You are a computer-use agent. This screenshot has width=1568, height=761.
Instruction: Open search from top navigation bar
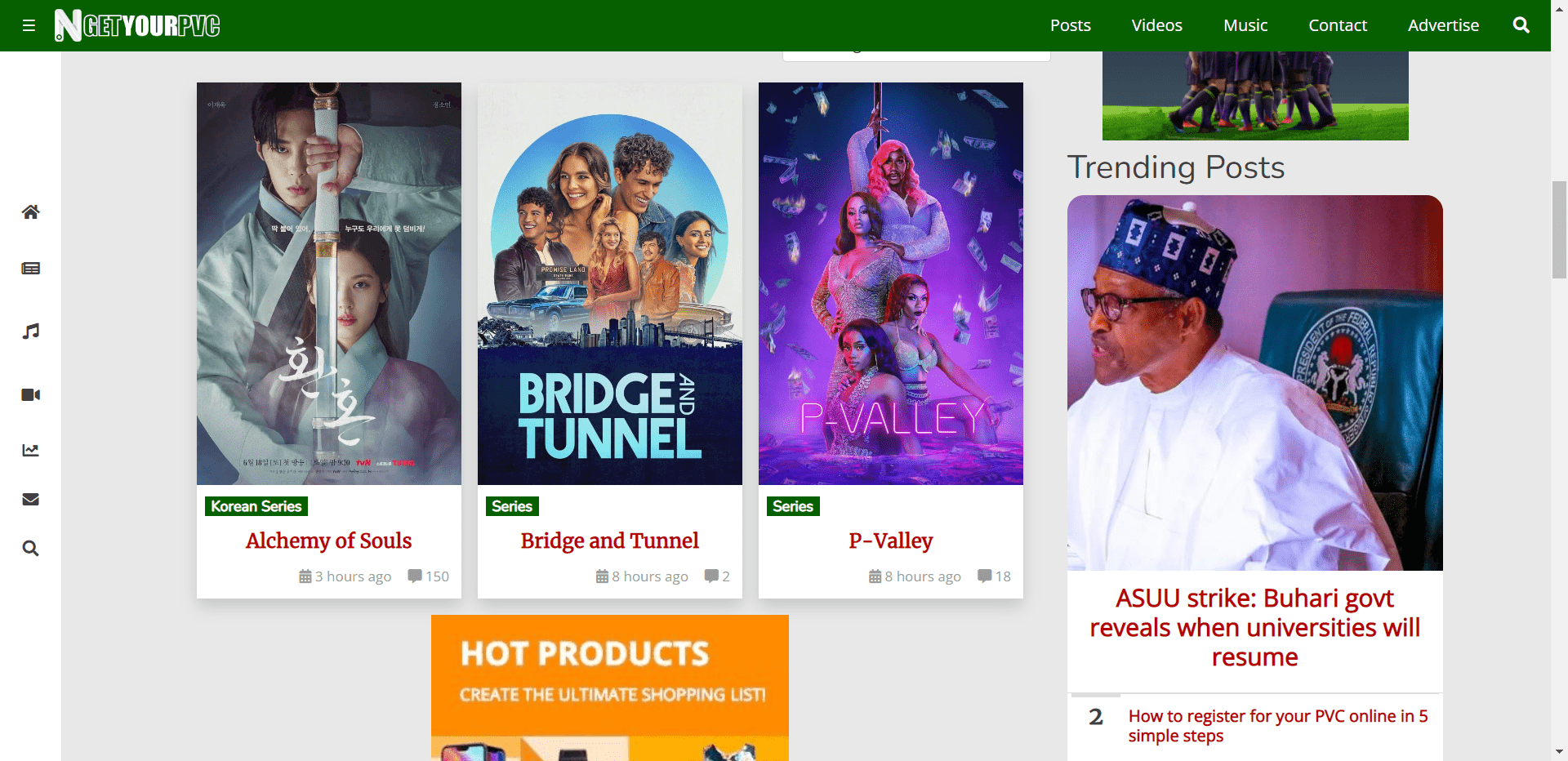point(1521,25)
